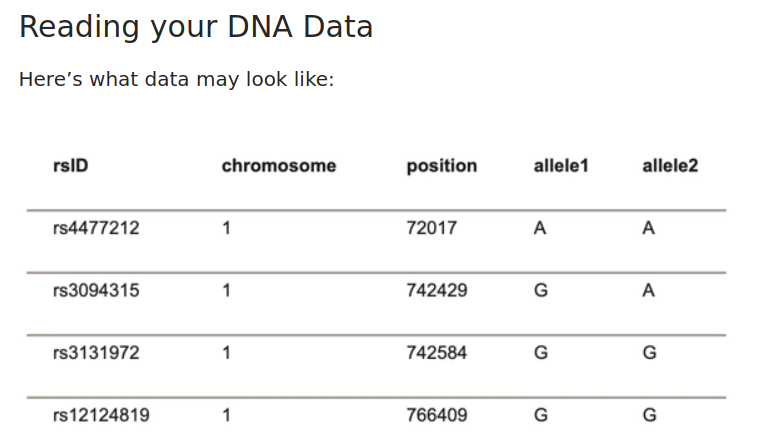Select the rsID column header
This screenshot has height=447, width=761.
click(x=70, y=166)
